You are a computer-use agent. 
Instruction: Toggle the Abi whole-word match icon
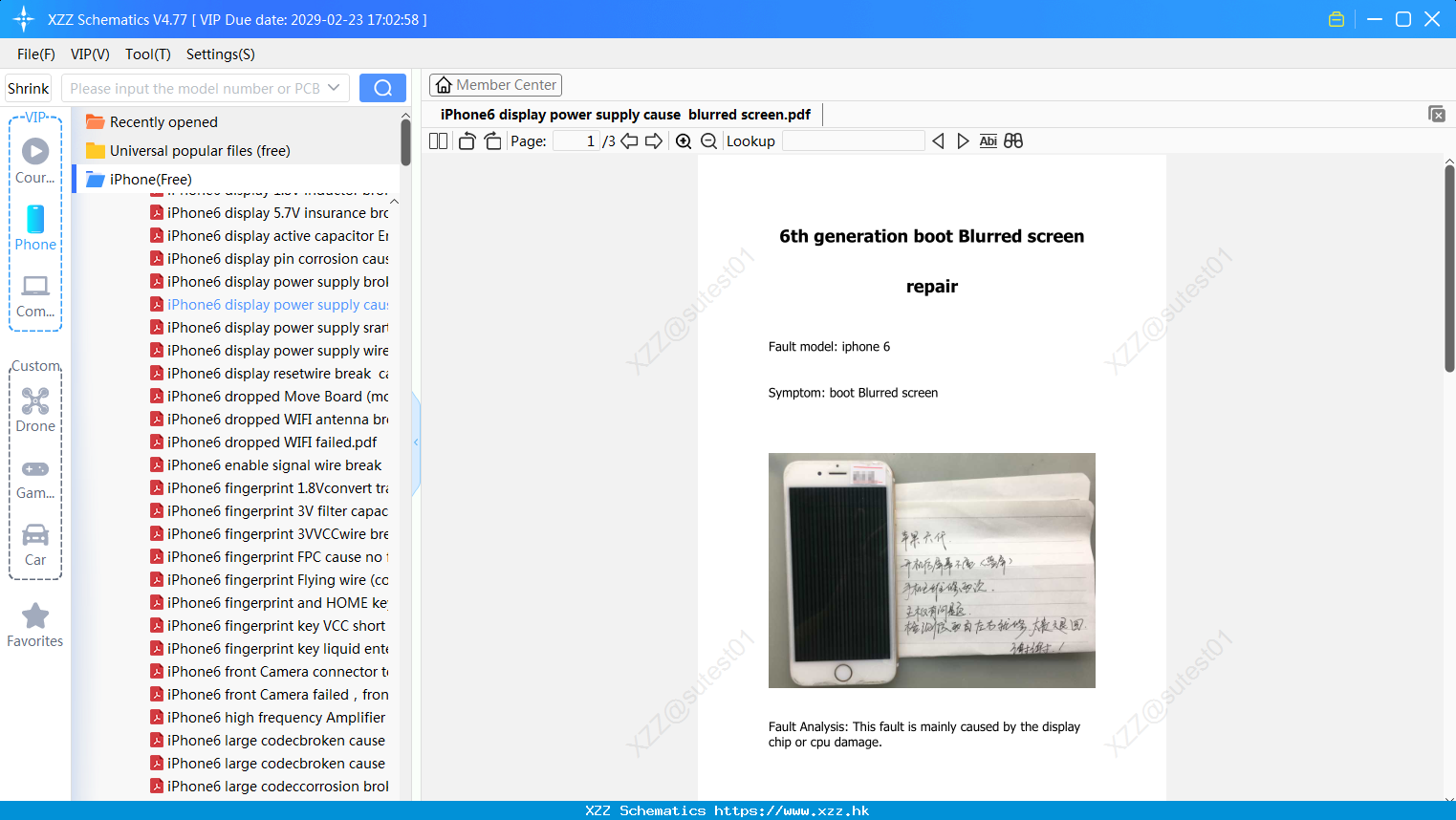tap(989, 140)
